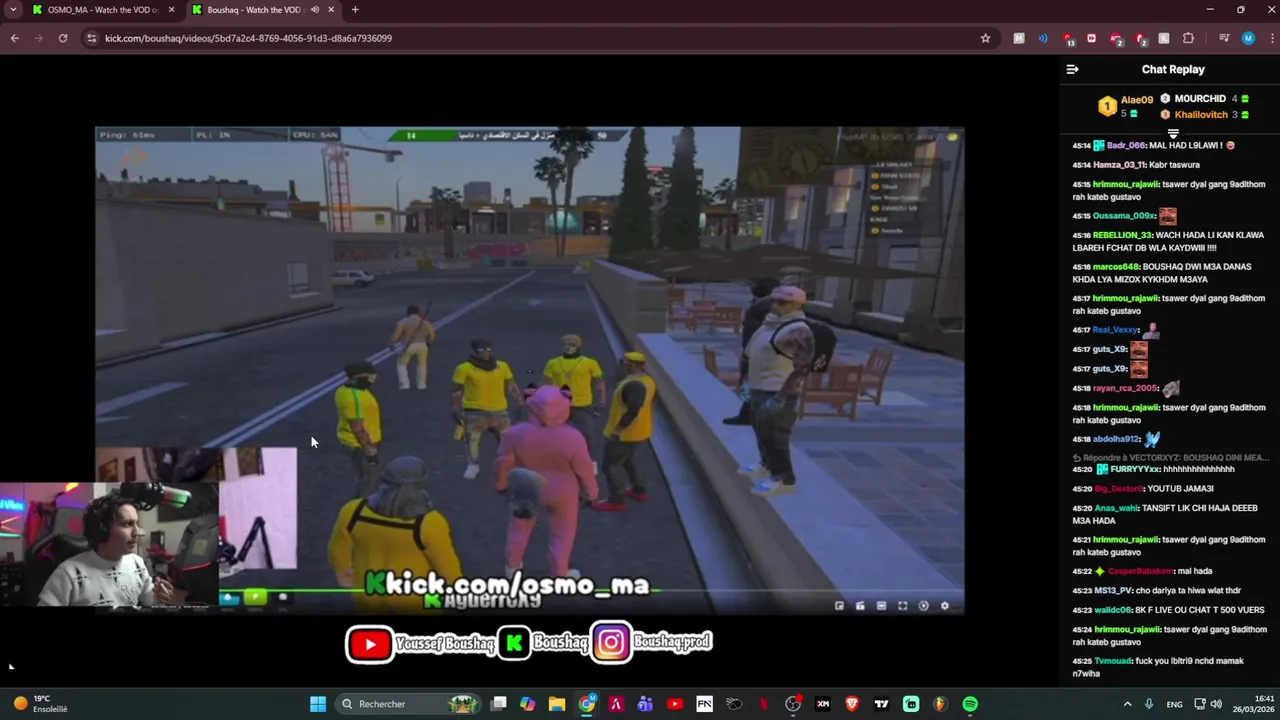The height and width of the screenshot is (720, 1280).
Task: Click username Badr_066 in chat
Action: pos(1125,146)
